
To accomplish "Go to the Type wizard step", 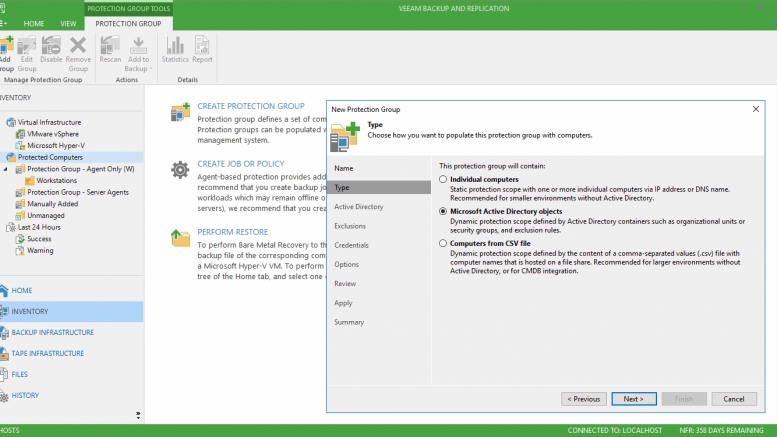I will click(379, 187).
